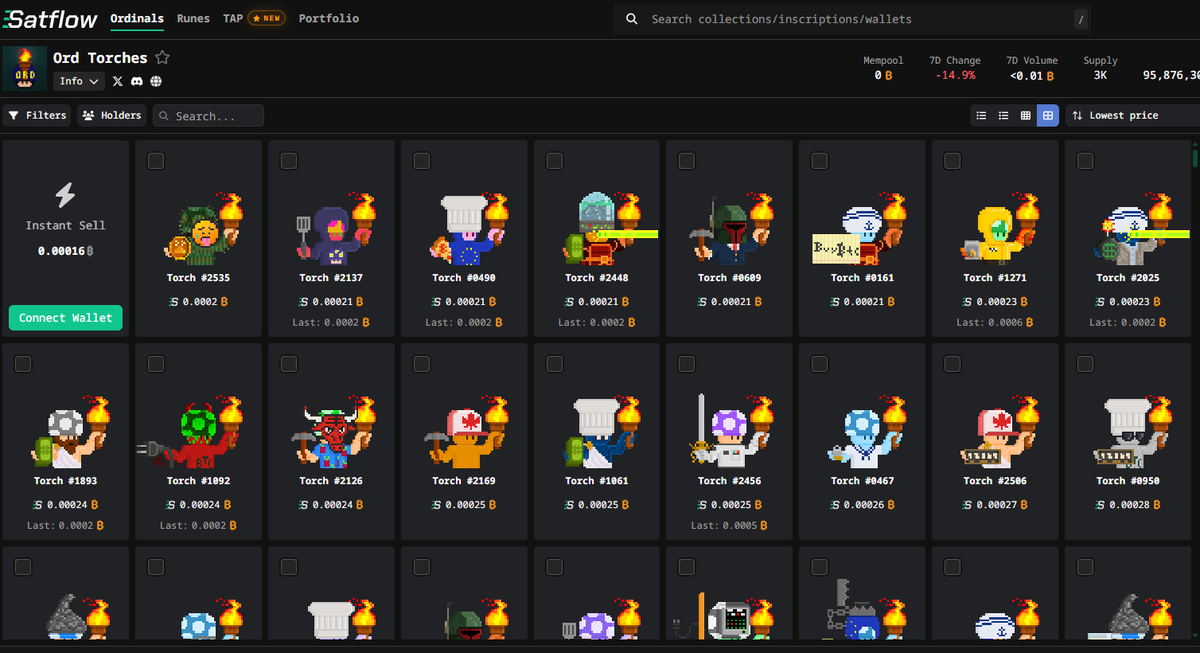Viewport: 1200px width, 653px height.
Task: Select the Torch #2456 checkbox
Action: click(x=687, y=364)
